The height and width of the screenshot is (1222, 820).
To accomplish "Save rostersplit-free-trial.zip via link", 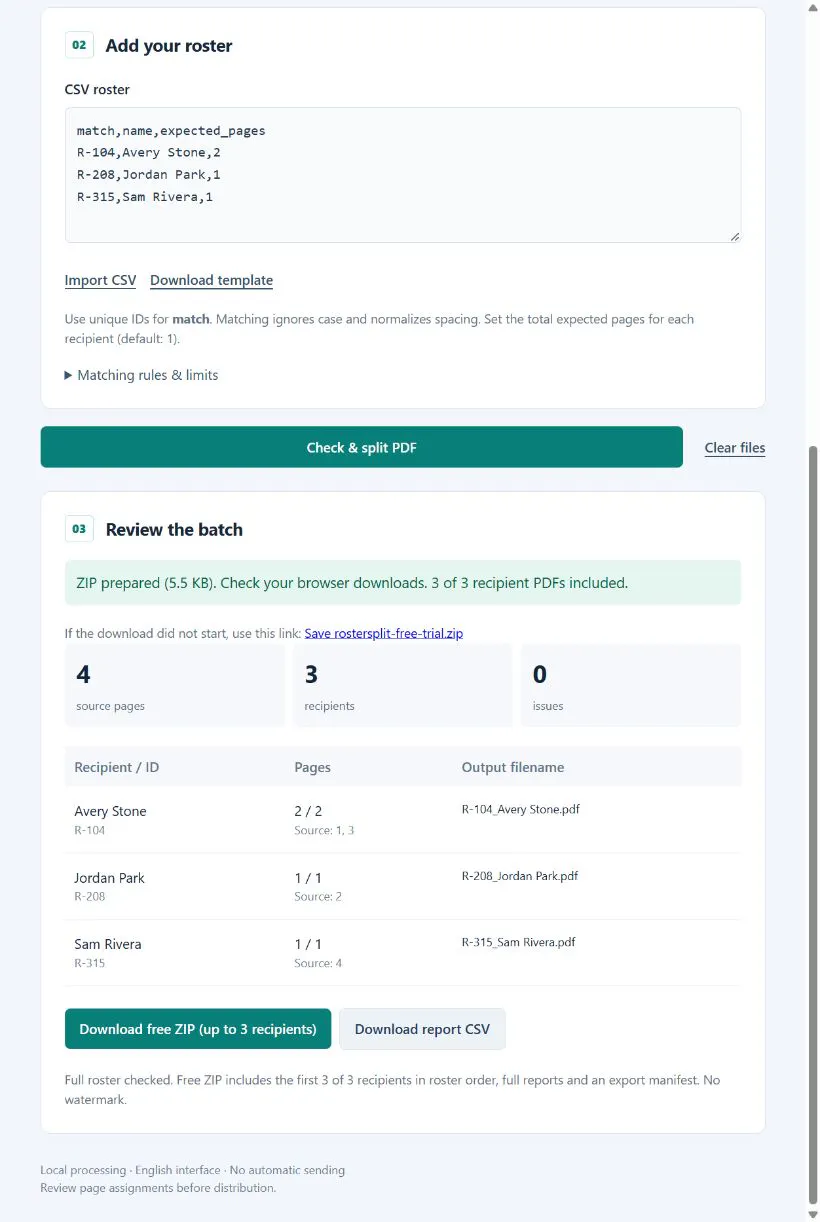I will click(x=384, y=633).
